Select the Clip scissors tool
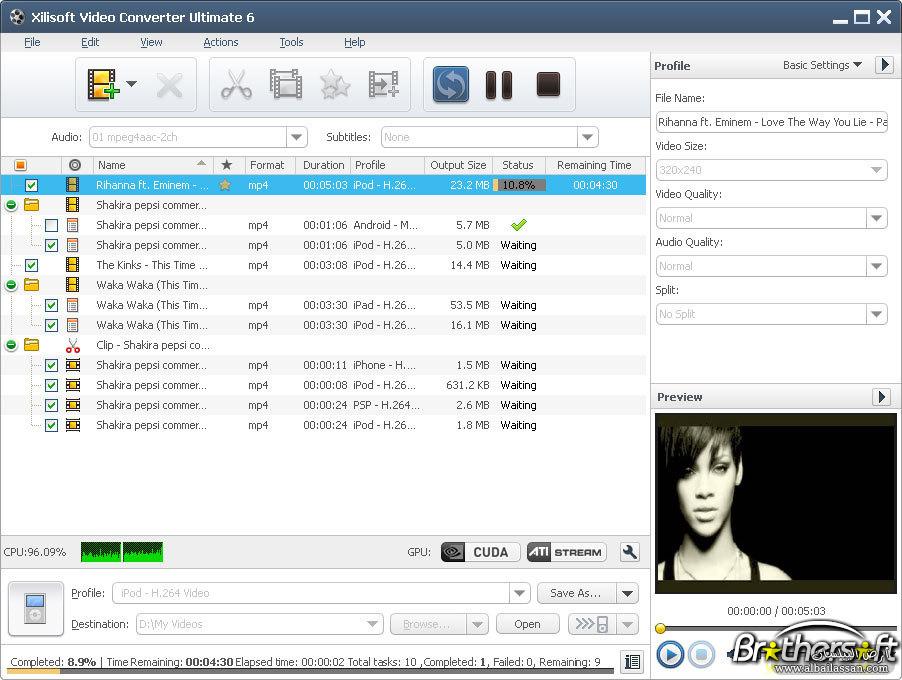Image resolution: width=902 pixels, height=680 pixels. click(x=236, y=85)
